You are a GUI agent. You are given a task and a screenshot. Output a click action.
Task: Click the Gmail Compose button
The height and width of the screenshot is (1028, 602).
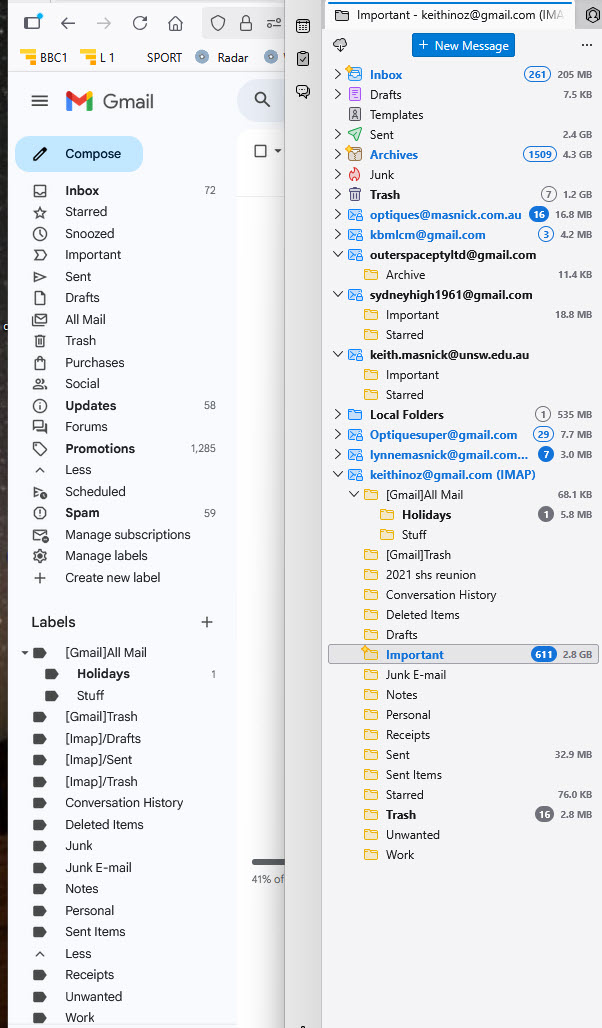click(x=79, y=154)
